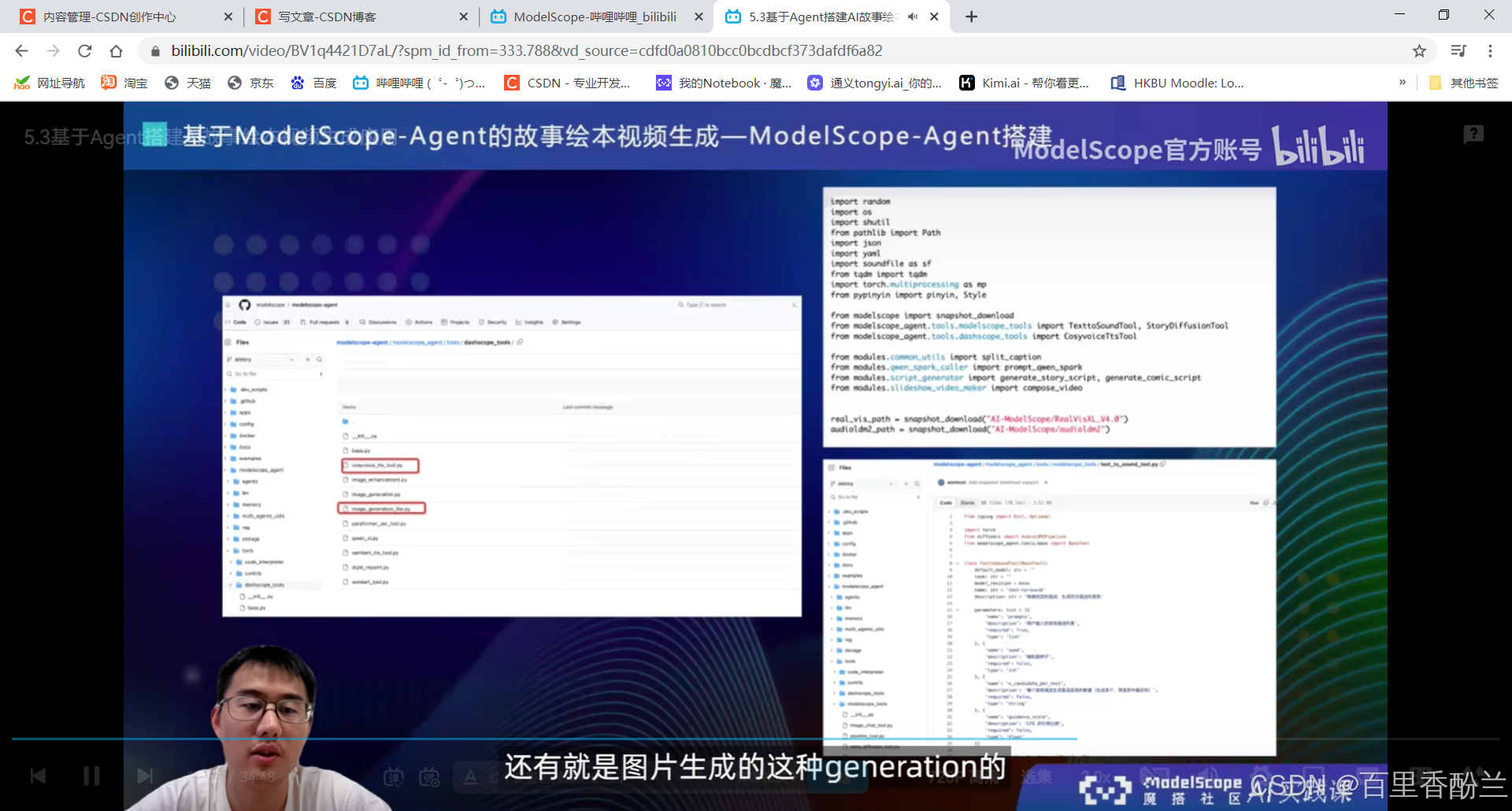Toggle the danmaku display switch

(x=394, y=777)
